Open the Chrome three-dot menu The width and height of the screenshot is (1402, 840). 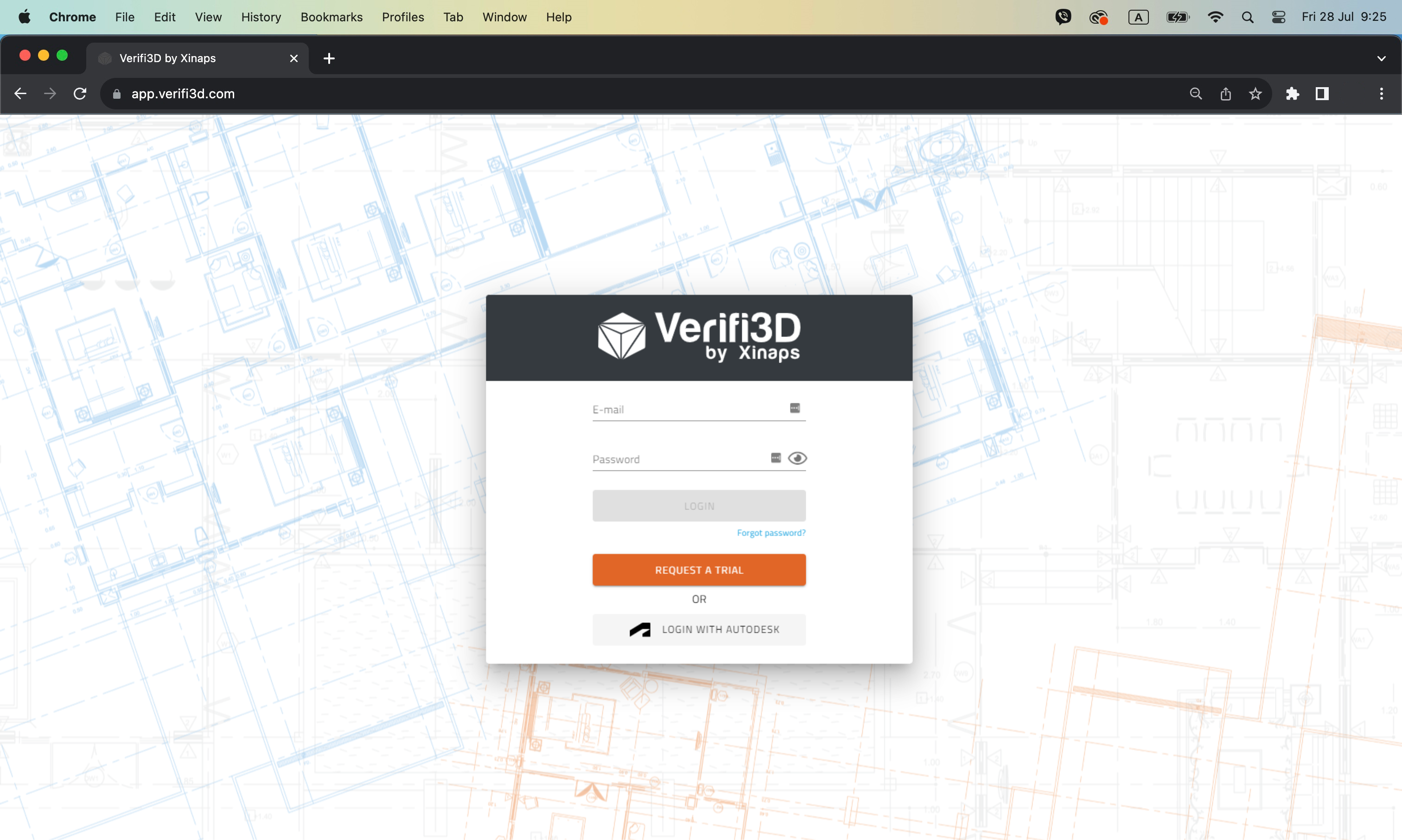pyautogui.click(x=1382, y=93)
